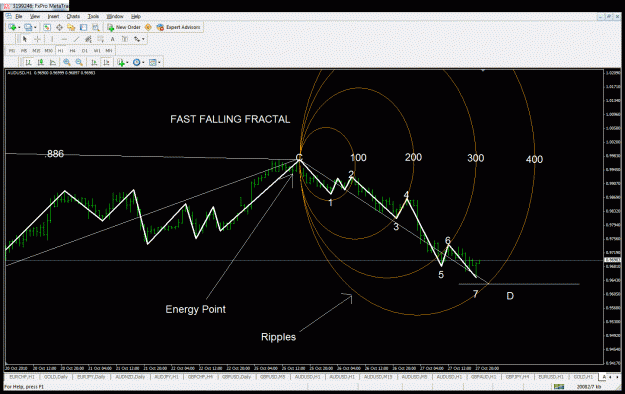
Task: Open the File menu
Action: coord(18,16)
